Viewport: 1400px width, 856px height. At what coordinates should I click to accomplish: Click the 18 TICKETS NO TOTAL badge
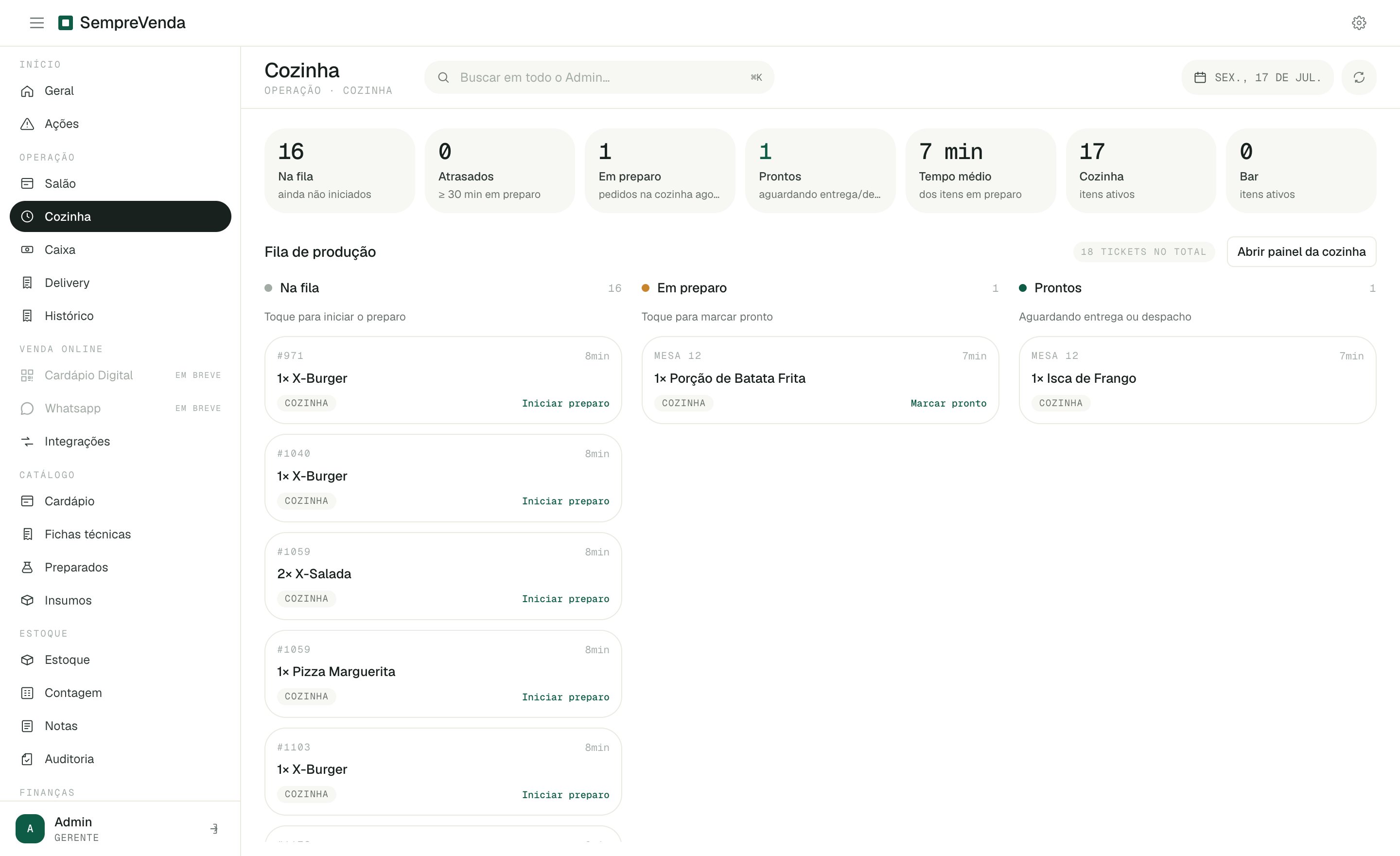(1143, 252)
